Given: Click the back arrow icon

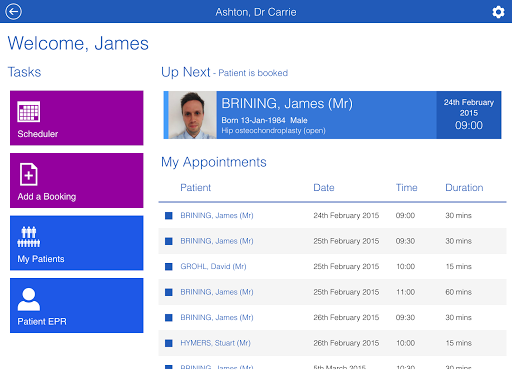Looking at the screenshot, I should coord(13,12).
